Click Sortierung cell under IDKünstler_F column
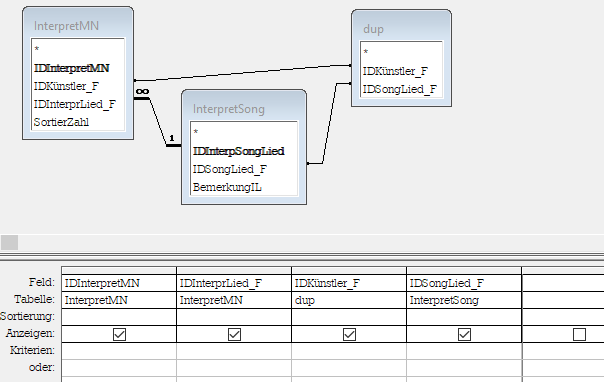Screen dimensions: 604x382 pyautogui.click(x=349, y=317)
